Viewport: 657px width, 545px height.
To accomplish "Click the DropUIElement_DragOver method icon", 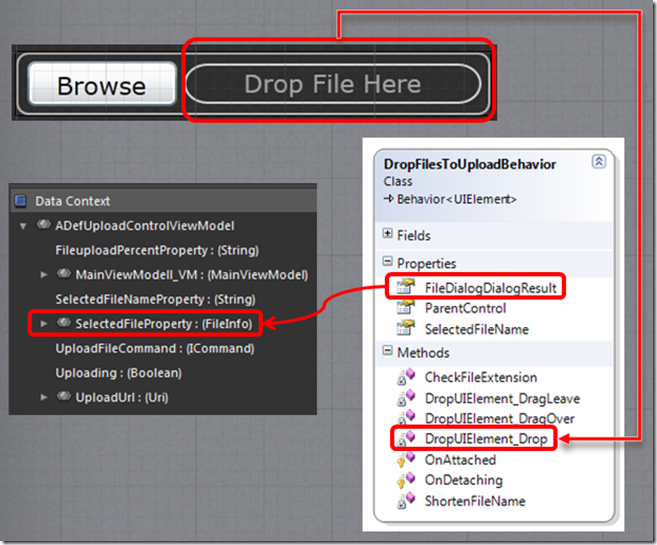I will tap(406, 417).
